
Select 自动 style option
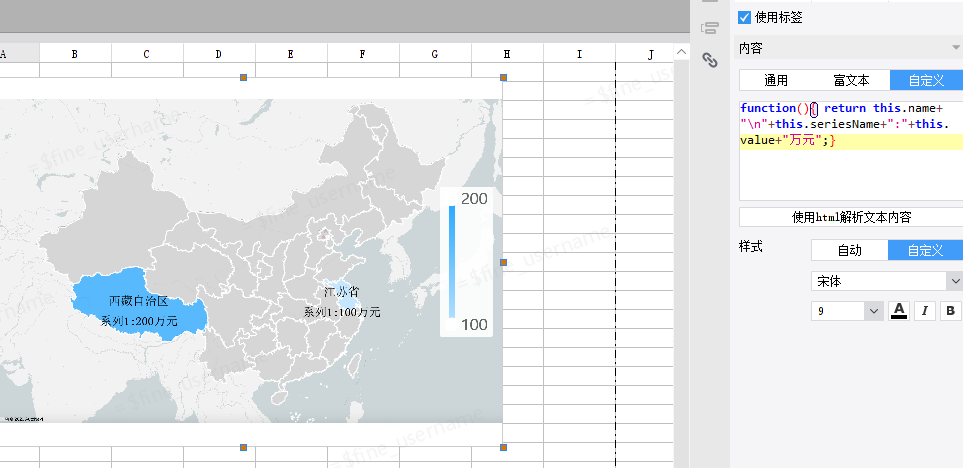pyautogui.click(x=849, y=250)
